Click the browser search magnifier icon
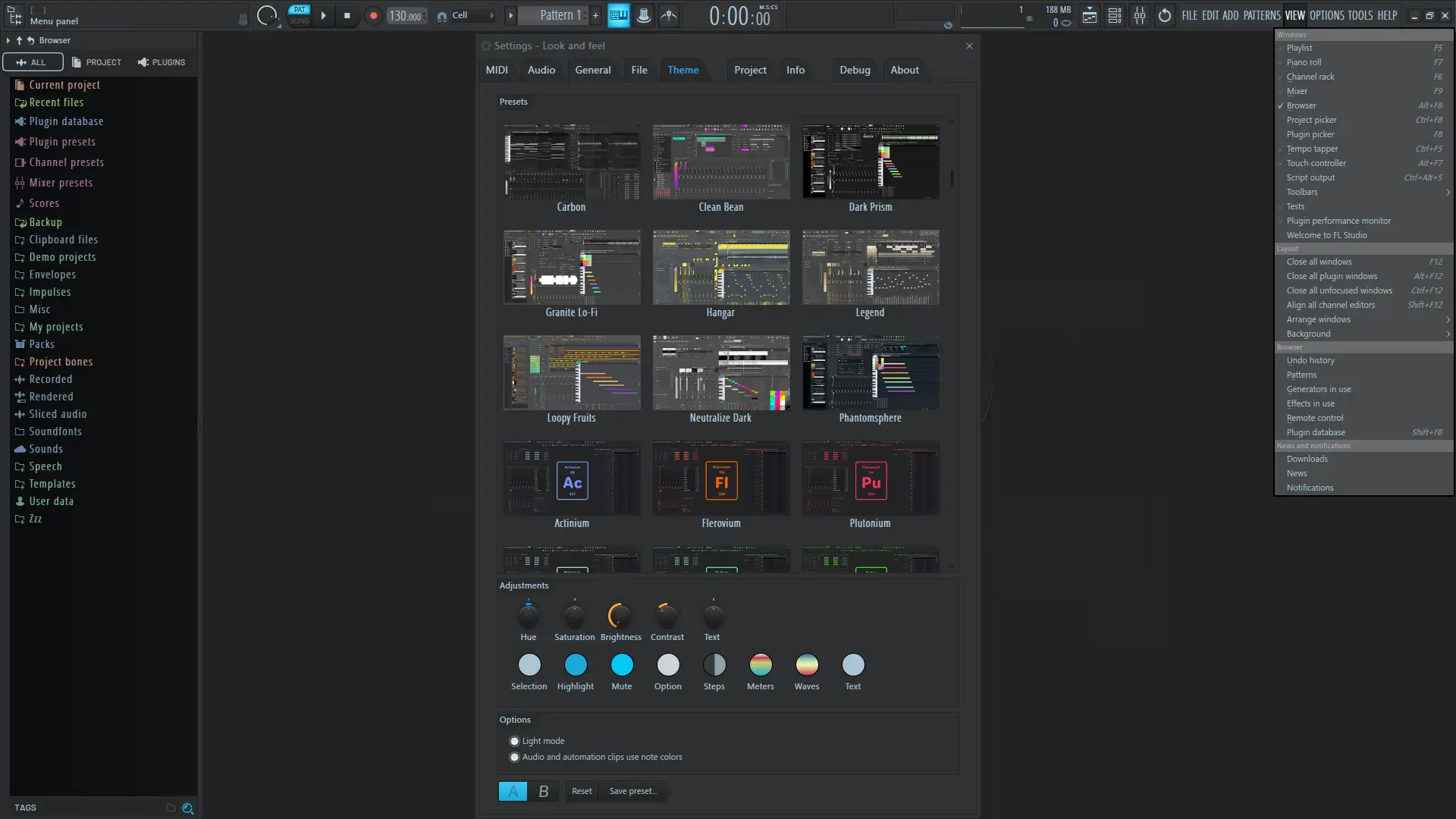The image size is (1456, 819). (x=188, y=808)
